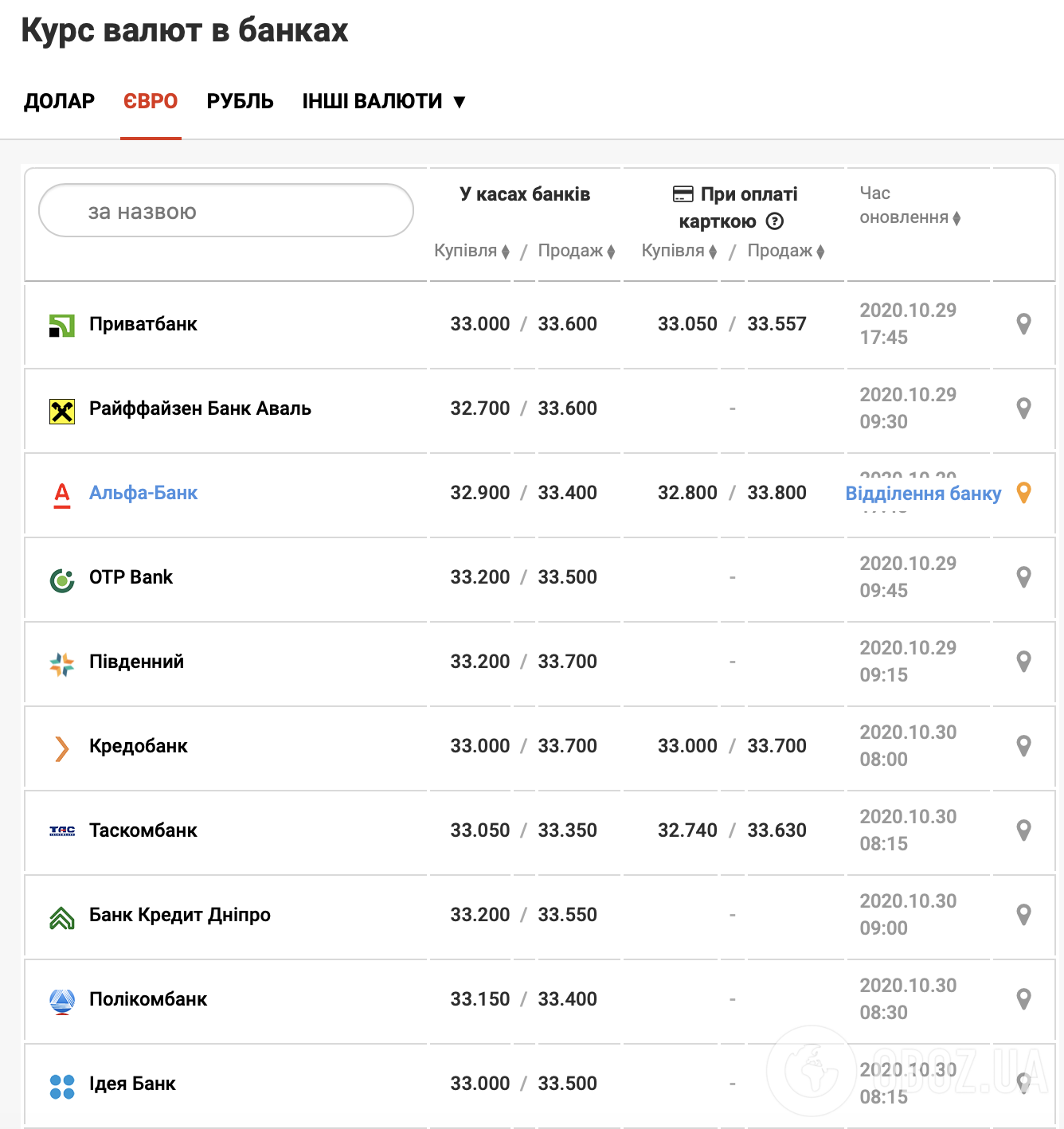Click Відділення банку link
The image size is (1064, 1129).
pos(923,494)
